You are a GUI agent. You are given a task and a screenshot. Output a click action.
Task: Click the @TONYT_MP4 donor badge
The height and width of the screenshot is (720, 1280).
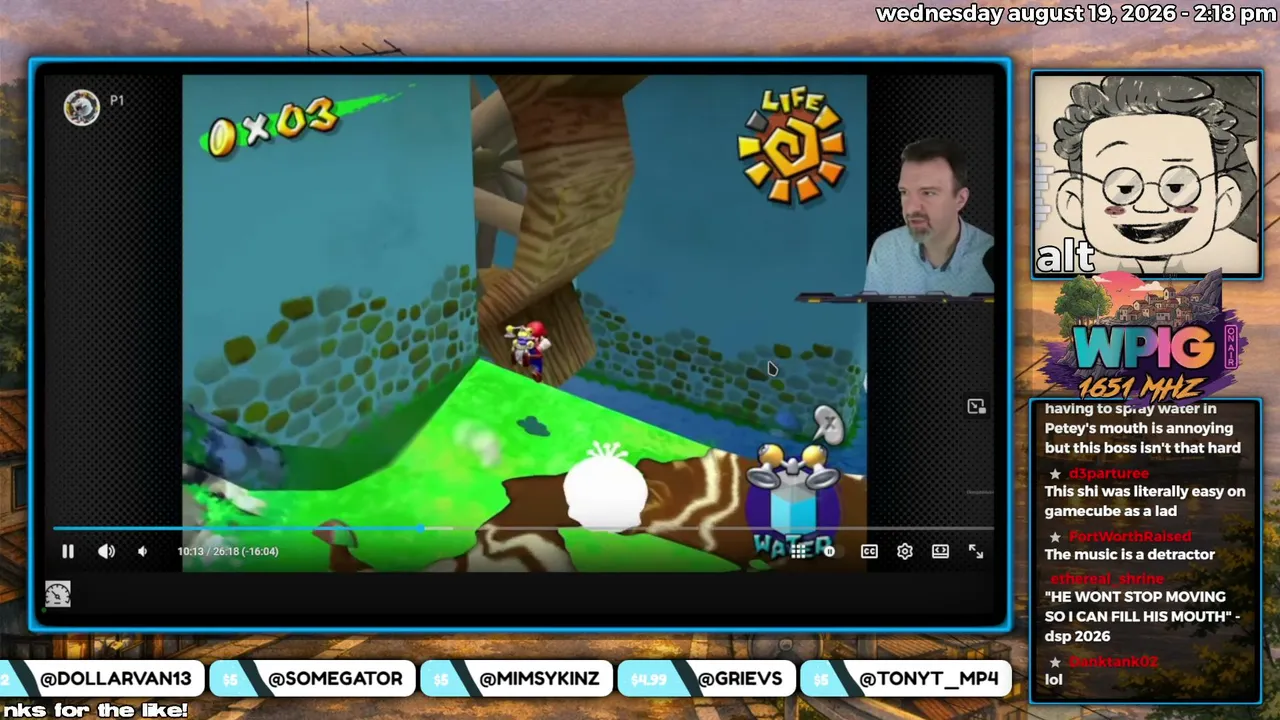pos(906,679)
